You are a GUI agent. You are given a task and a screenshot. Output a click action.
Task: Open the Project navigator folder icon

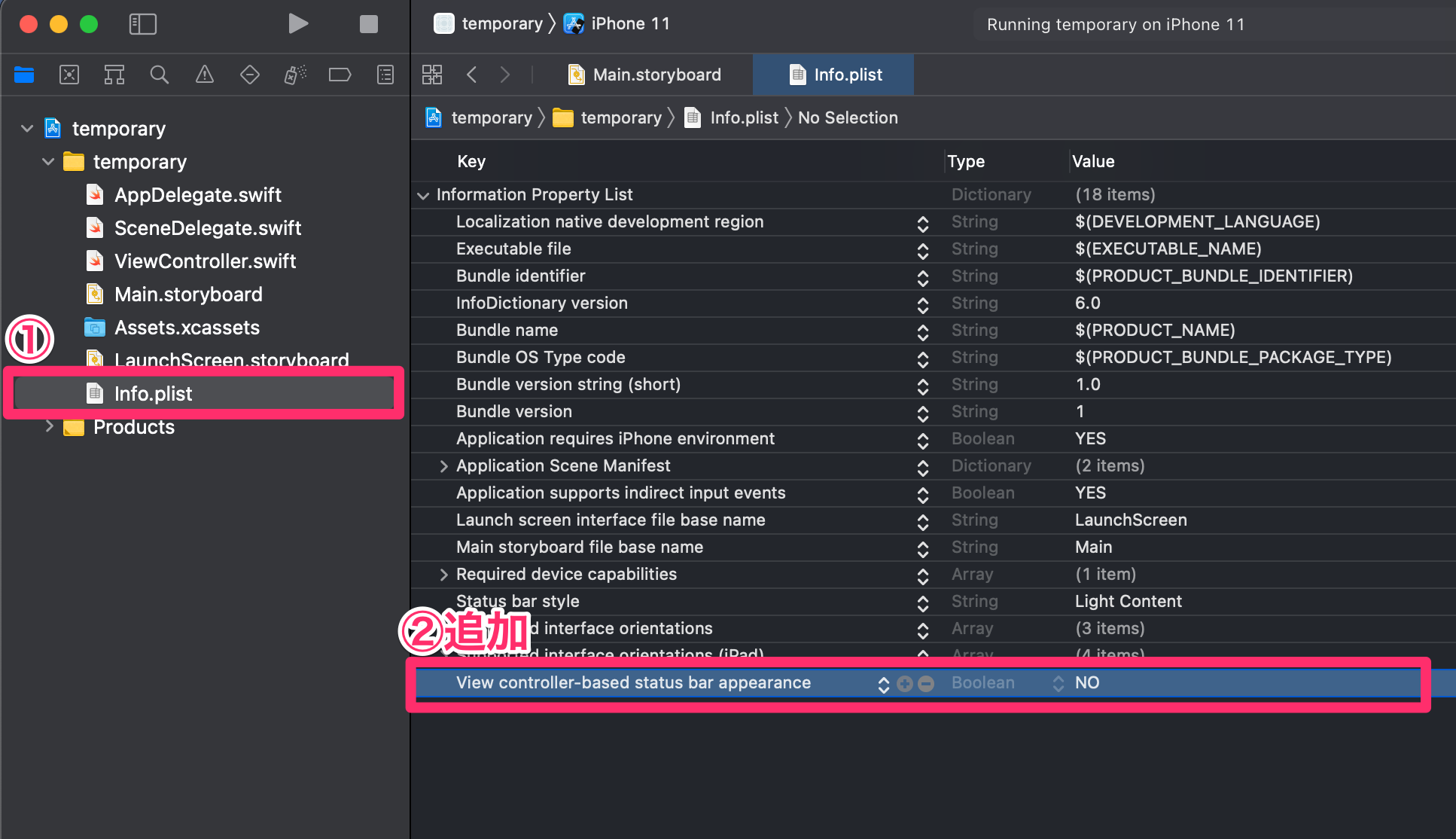pos(24,75)
